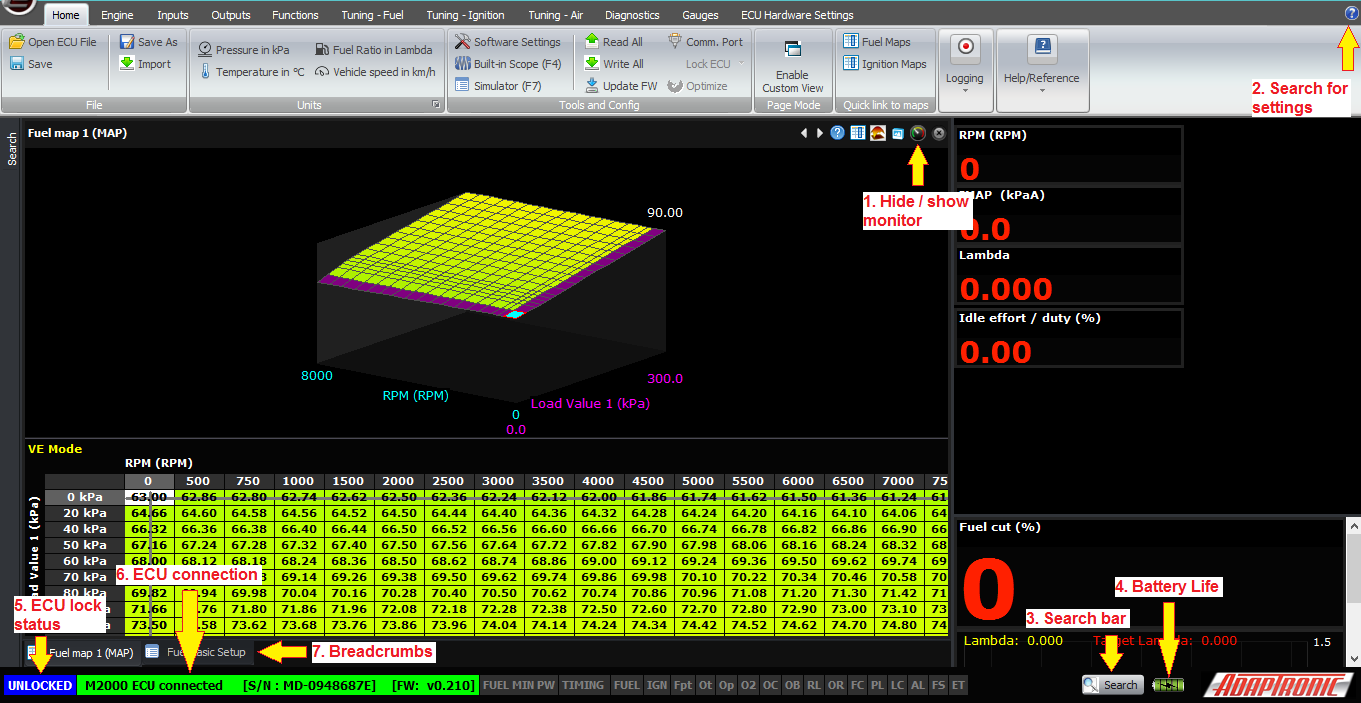This screenshot has height=703, width=1361.
Task: Open the Outputs ribbon tab
Action: (x=231, y=15)
